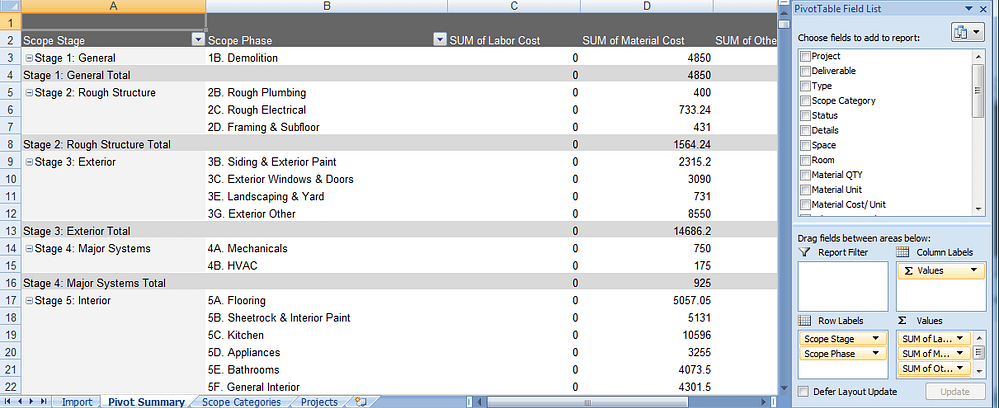Collapse Stage 3: Exterior group
The image size is (999, 408).
pyautogui.click(x=29, y=162)
